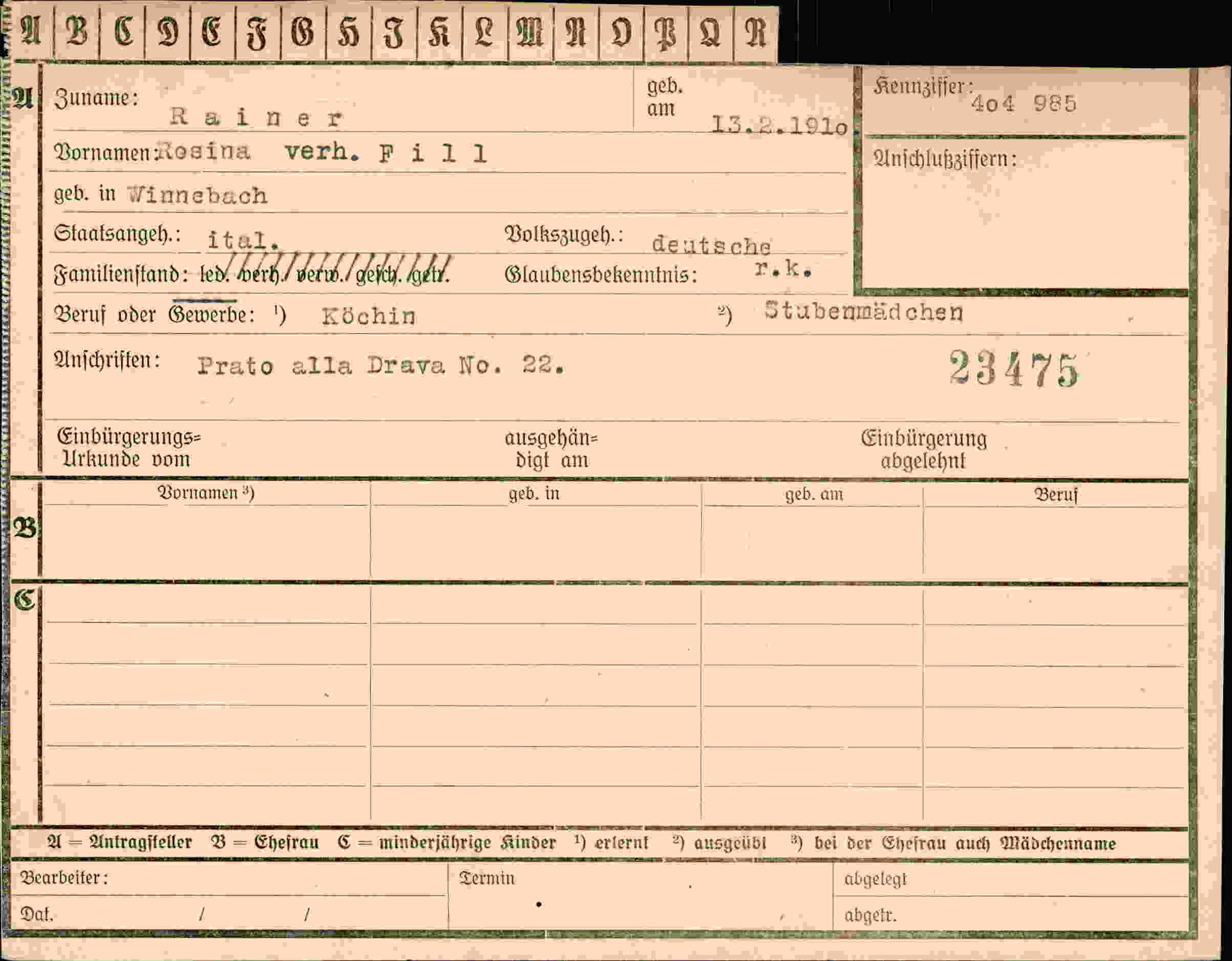The height and width of the screenshot is (961, 1232).
Task: Click the typed first name "Rosina"
Action: tap(204, 151)
